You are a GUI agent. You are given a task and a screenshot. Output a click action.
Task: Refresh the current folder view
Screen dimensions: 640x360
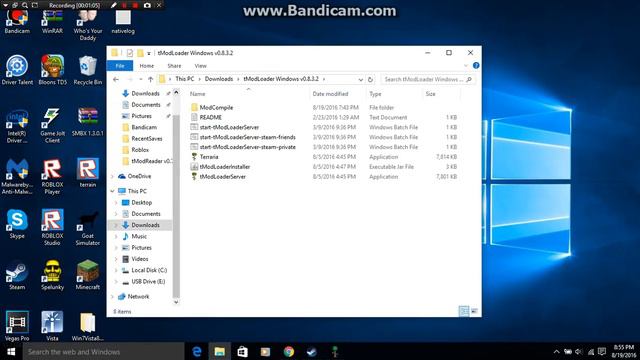point(370,80)
